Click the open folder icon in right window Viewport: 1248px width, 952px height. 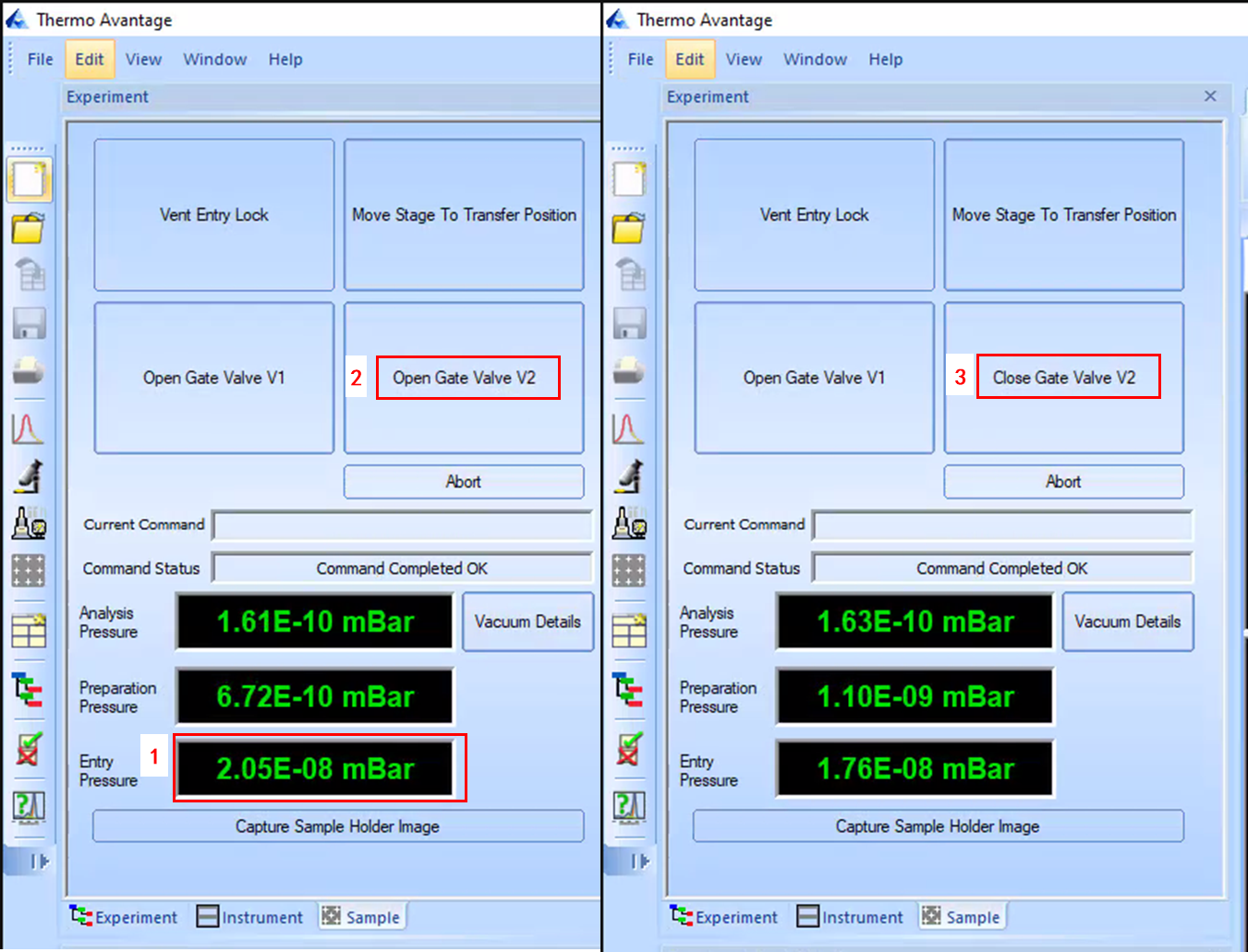click(x=629, y=227)
